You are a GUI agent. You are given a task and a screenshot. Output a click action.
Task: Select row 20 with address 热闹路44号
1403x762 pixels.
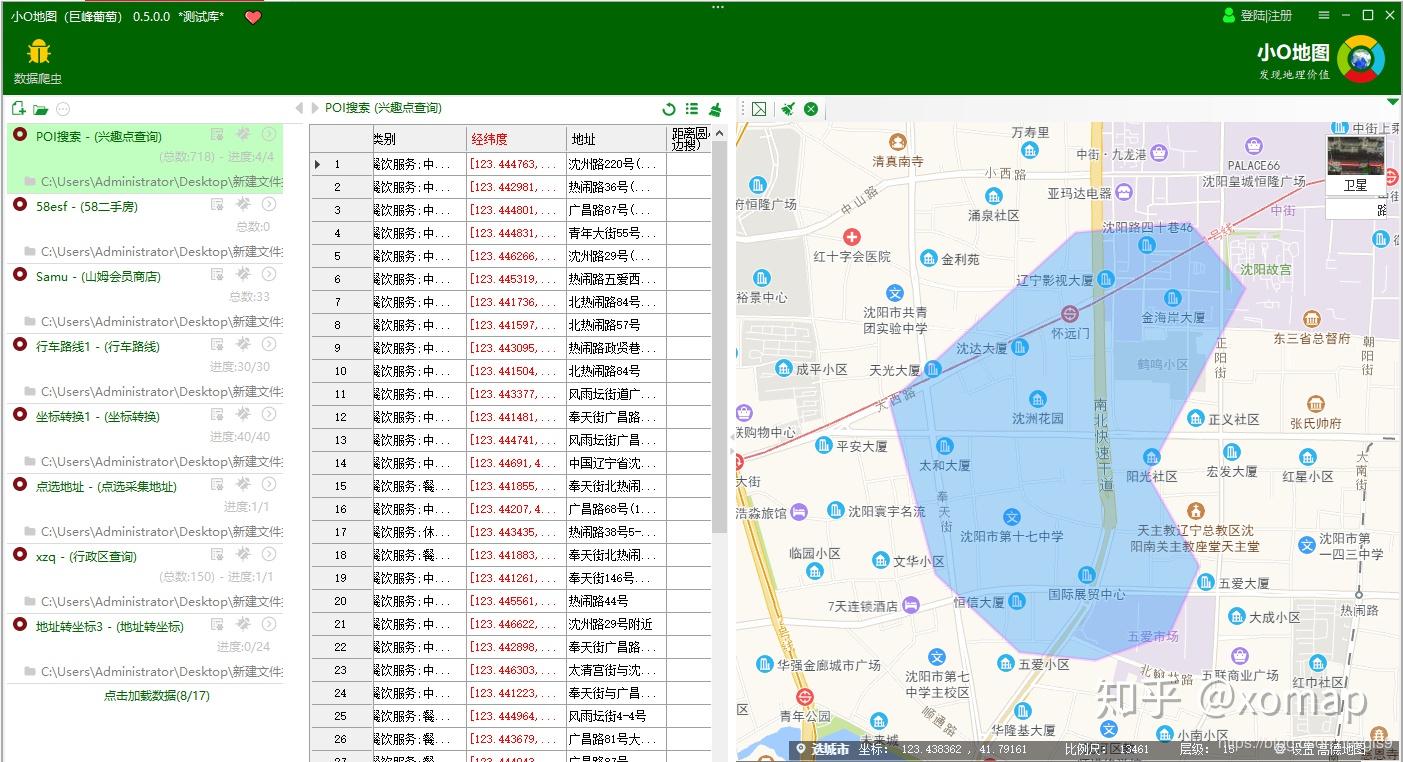[x=511, y=601]
